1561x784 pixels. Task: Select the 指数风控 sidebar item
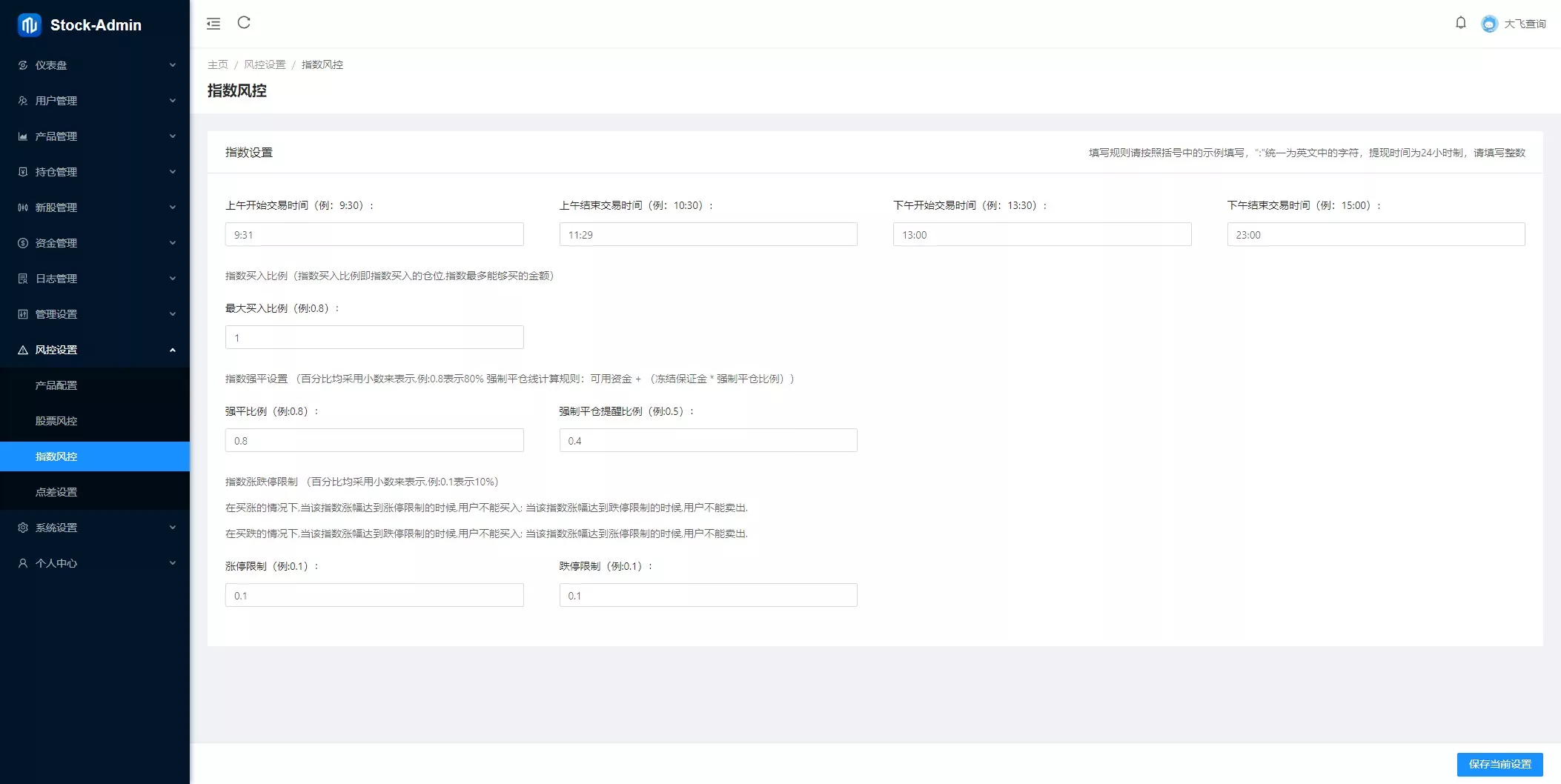pos(55,456)
